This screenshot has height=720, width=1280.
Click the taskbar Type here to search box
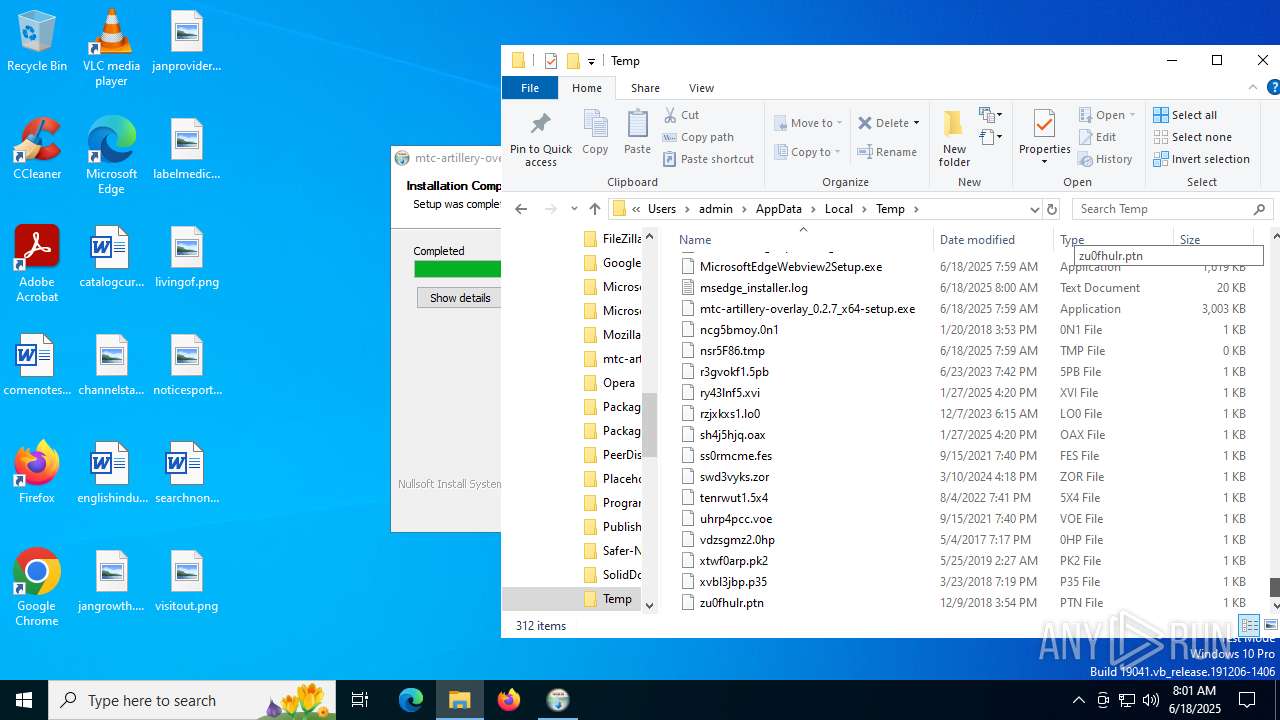tap(194, 700)
